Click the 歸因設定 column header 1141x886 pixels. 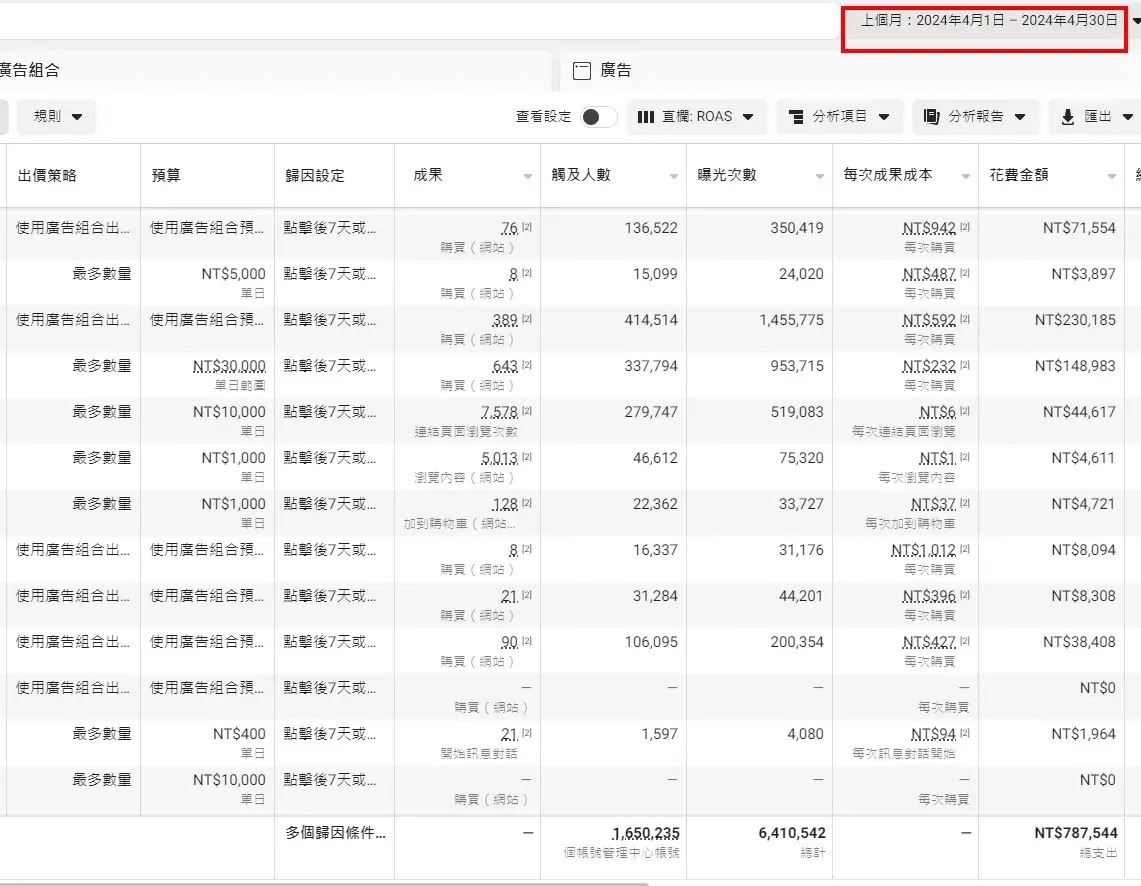[314, 175]
